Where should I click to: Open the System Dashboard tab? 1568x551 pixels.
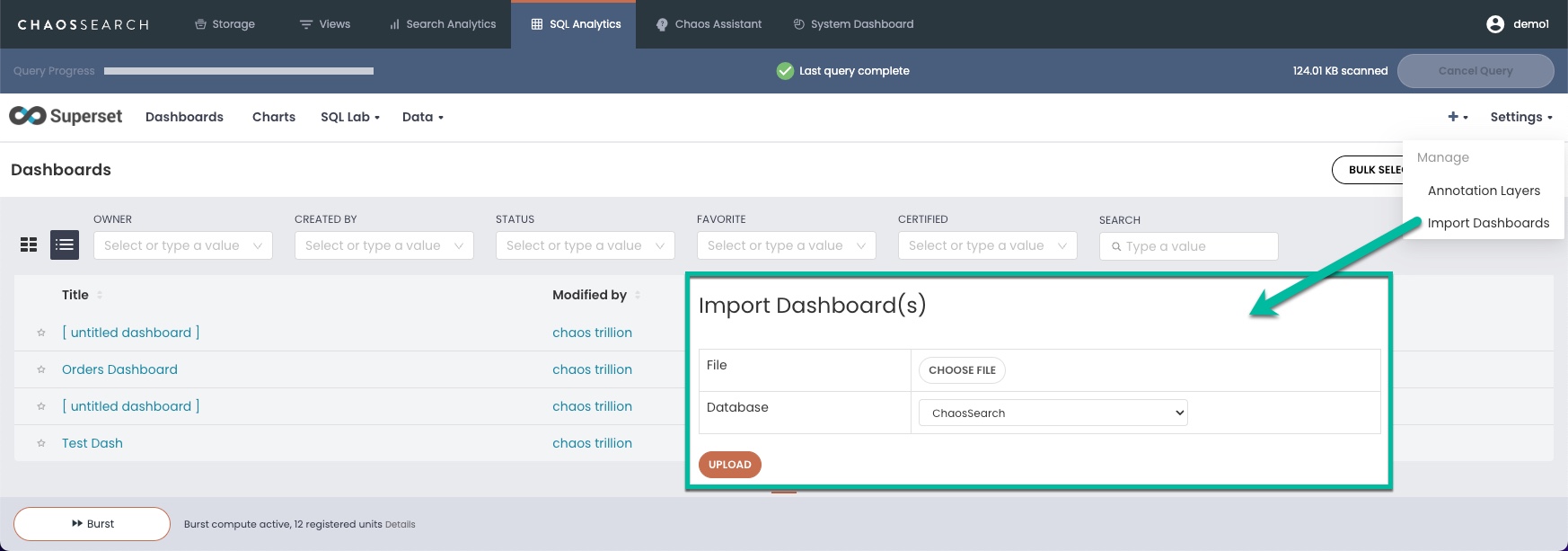pyautogui.click(x=853, y=24)
